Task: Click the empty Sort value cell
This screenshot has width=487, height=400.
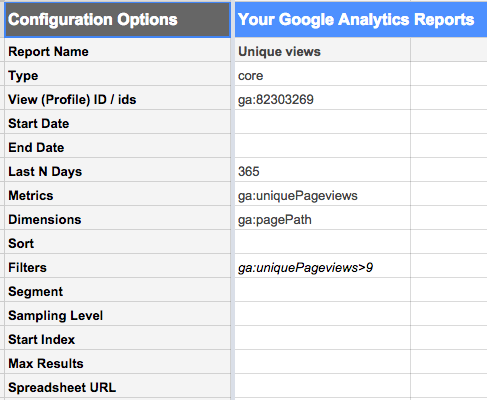Action: 322,242
